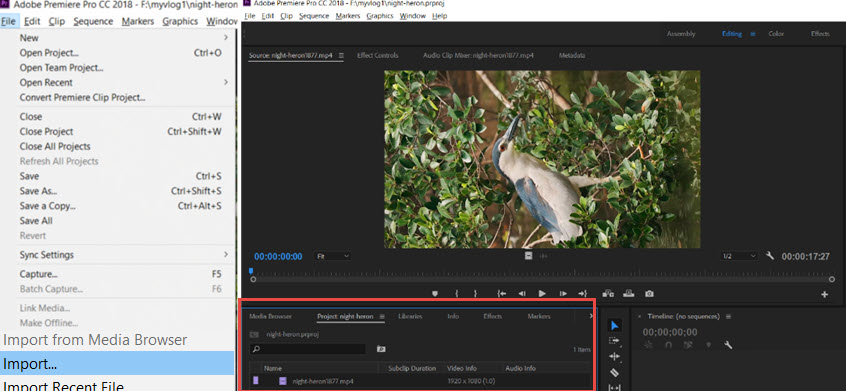Expand the New submenu in File menu

coord(226,38)
